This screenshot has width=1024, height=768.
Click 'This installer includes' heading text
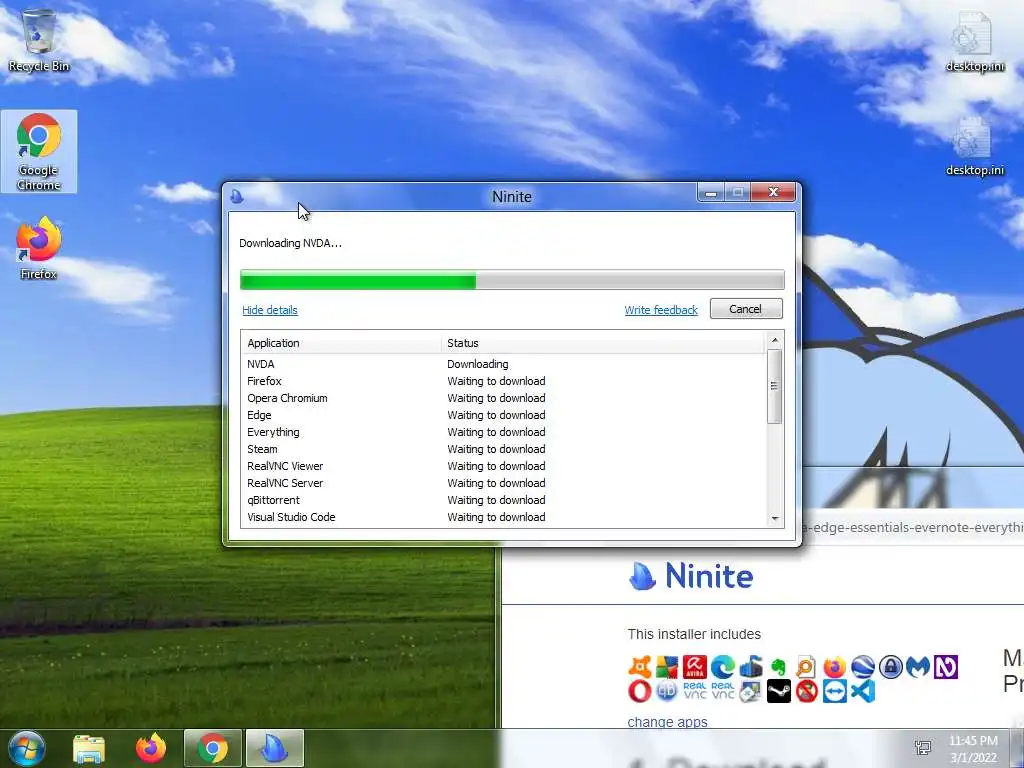(694, 634)
